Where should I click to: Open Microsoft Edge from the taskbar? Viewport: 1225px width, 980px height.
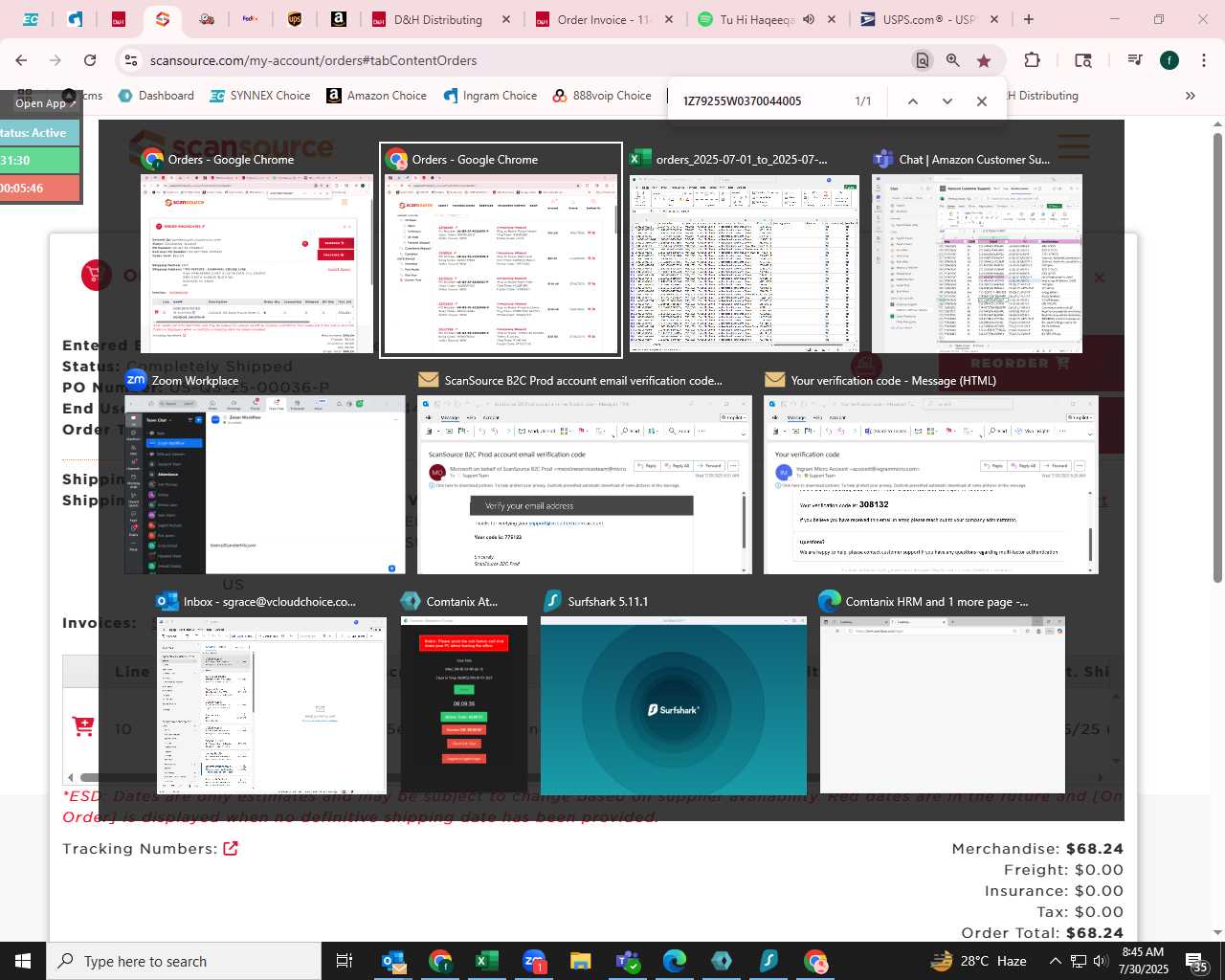click(x=674, y=961)
